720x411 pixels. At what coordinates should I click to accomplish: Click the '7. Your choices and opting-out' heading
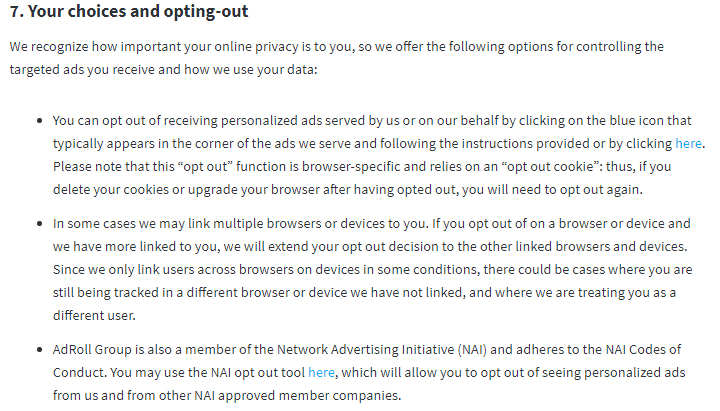[x=129, y=11]
